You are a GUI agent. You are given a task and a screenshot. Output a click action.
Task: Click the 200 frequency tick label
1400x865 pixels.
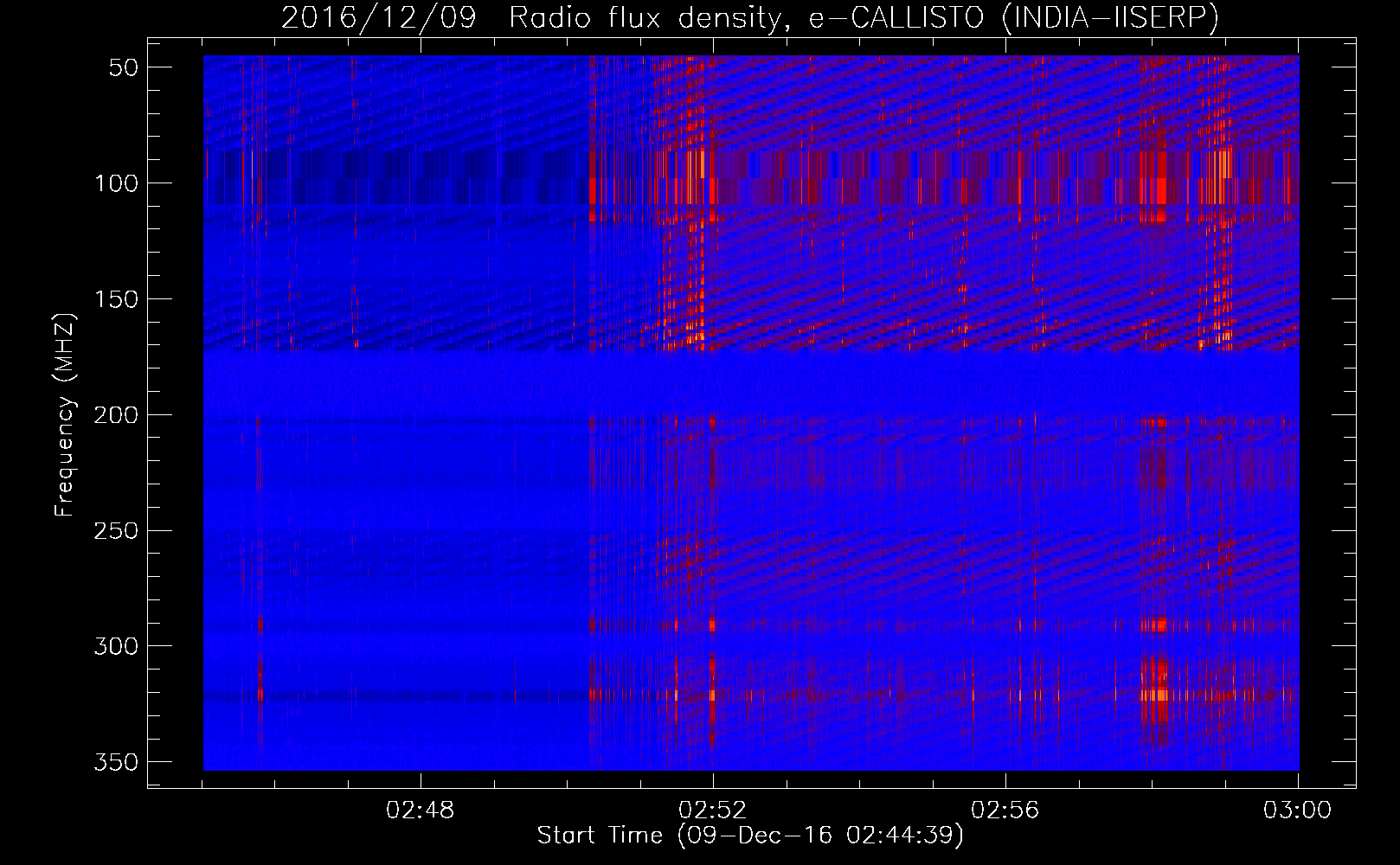[116, 415]
